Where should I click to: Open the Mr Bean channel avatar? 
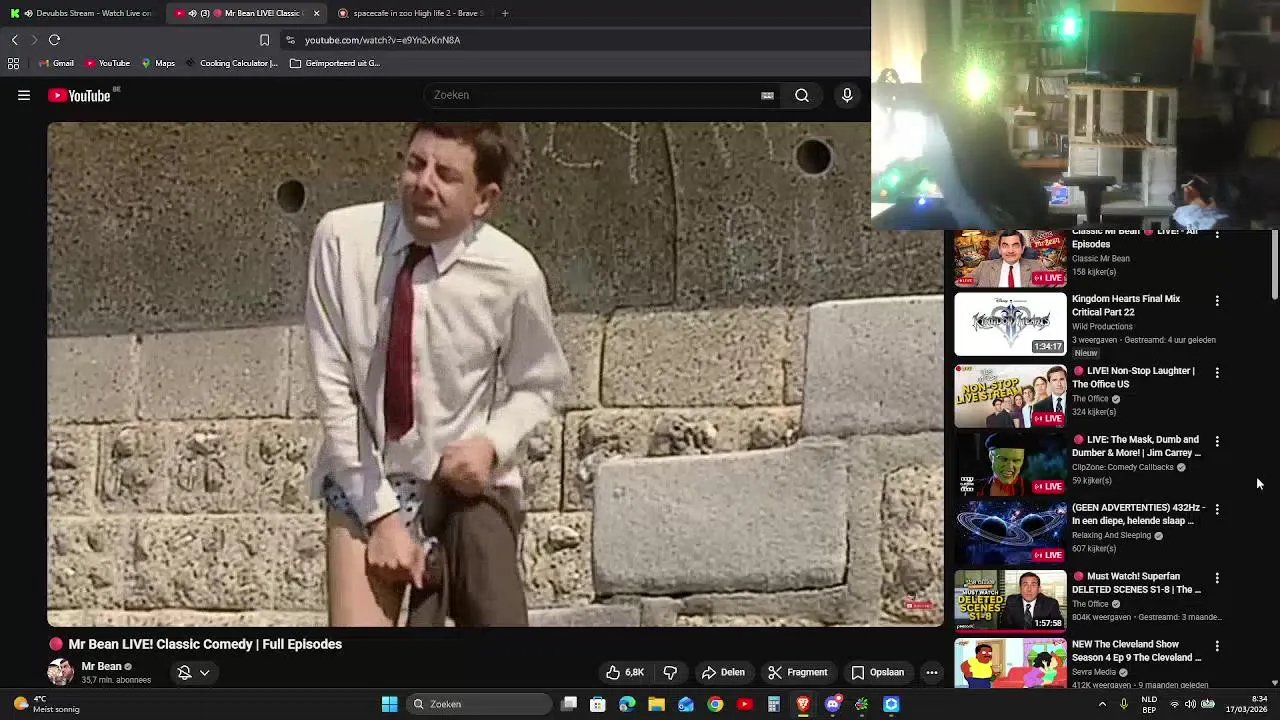(x=60, y=672)
